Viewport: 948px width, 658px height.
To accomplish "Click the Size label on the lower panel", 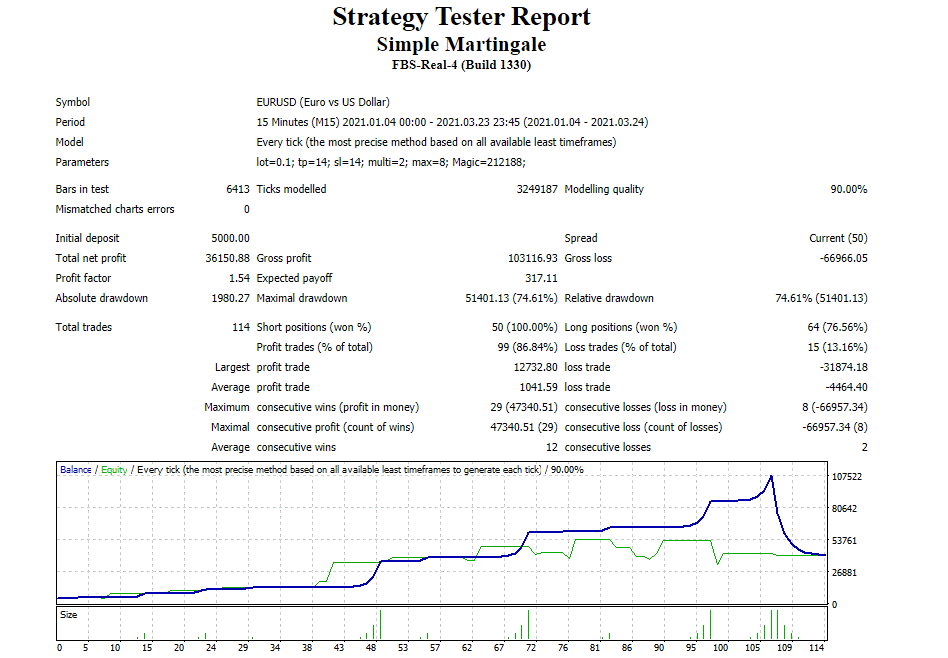I will pyautogui.click(x=69, y=615).
